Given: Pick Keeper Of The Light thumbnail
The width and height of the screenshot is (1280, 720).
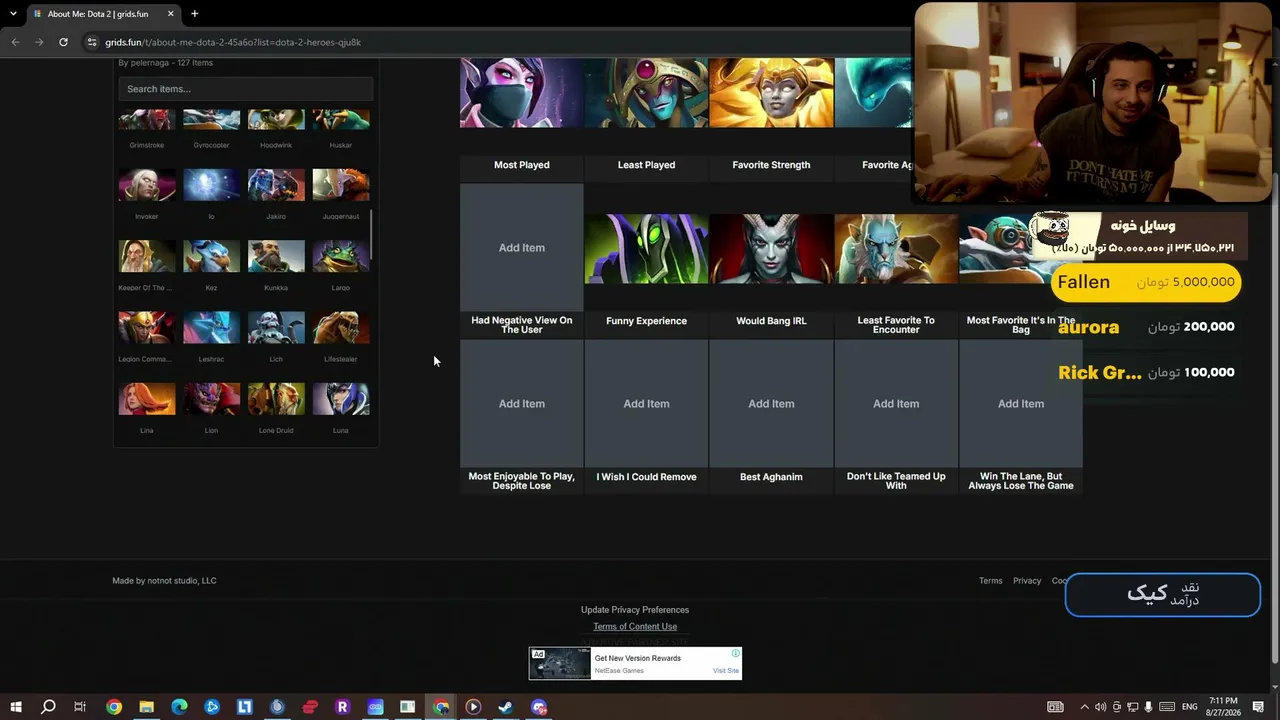Looking at the screenshot, I should [x=147, y=256].
